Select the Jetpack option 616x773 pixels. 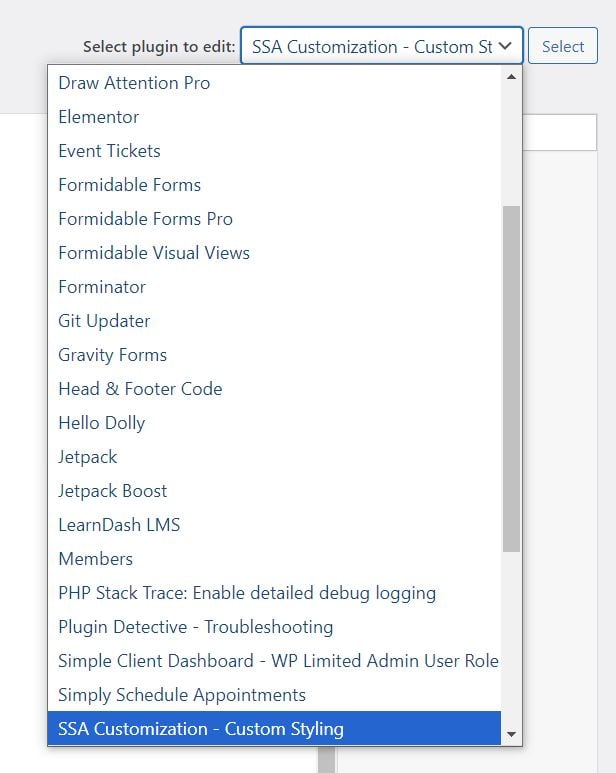pyautogui.click(x=274, y=457)
